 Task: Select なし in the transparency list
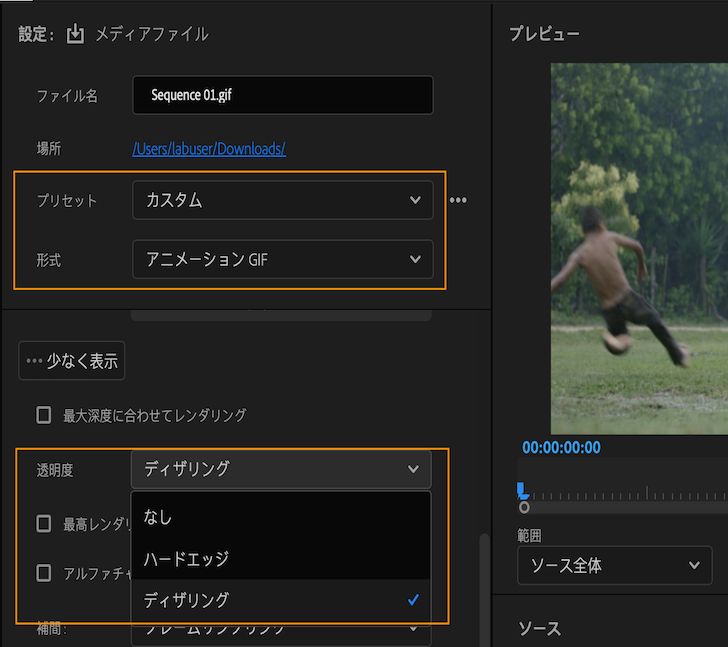point(281,517)
